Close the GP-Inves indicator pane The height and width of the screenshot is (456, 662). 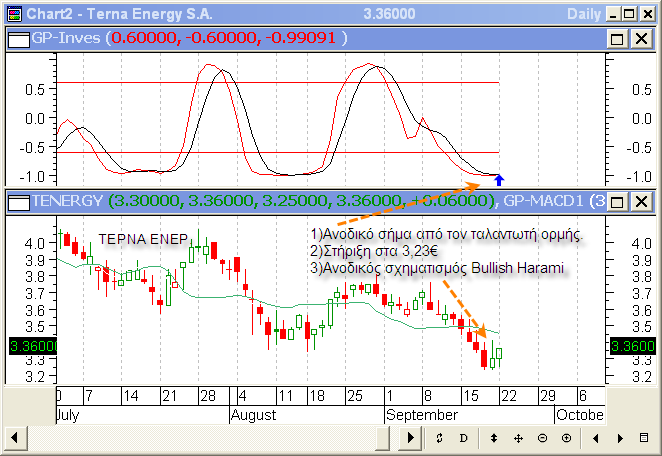click(641, 38)
